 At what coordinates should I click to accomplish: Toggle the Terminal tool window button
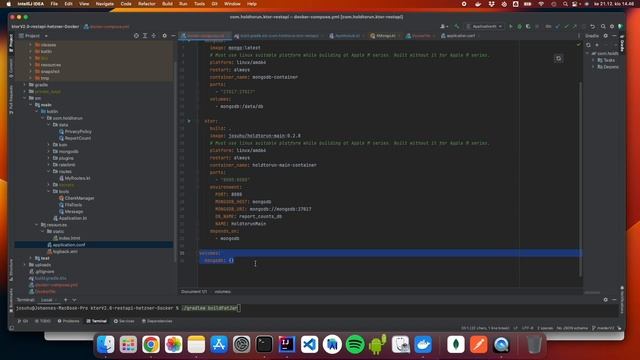tap(97, 321)
